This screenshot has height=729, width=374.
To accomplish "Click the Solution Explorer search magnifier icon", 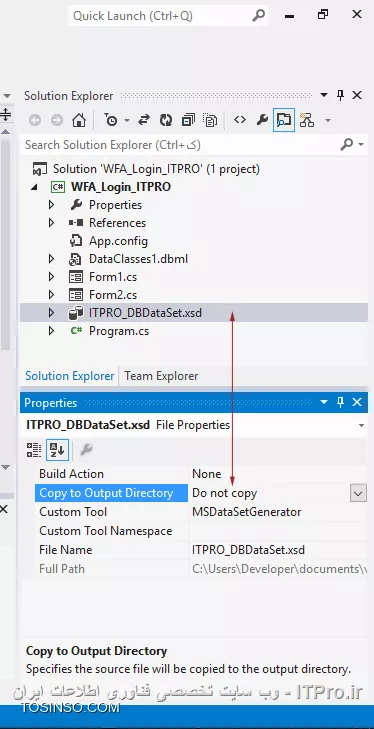I will [x=347, y=145].
